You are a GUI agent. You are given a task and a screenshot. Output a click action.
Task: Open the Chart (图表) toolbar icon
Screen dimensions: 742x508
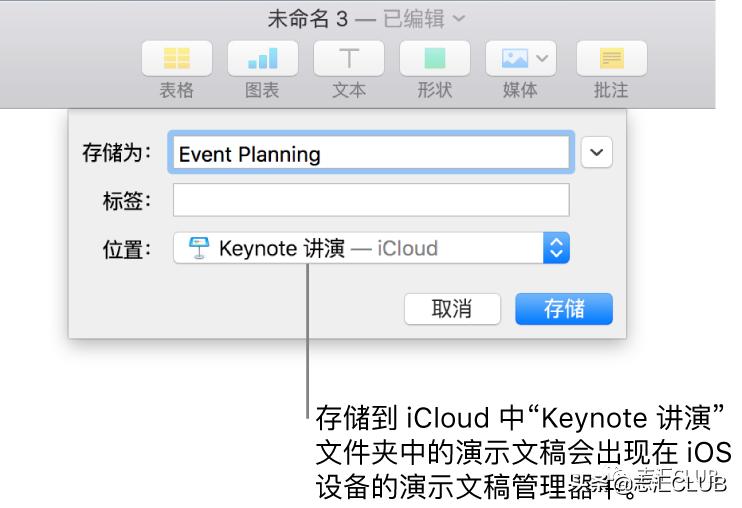click(x=263, y=59)
